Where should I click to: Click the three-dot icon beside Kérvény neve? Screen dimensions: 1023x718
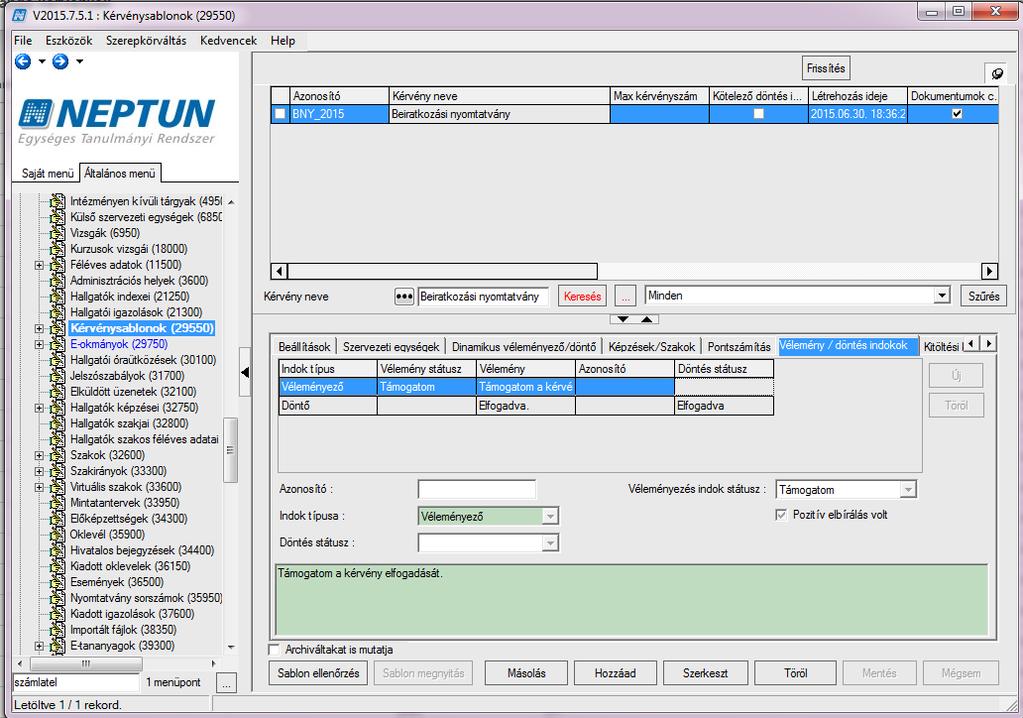coord(404,296)
